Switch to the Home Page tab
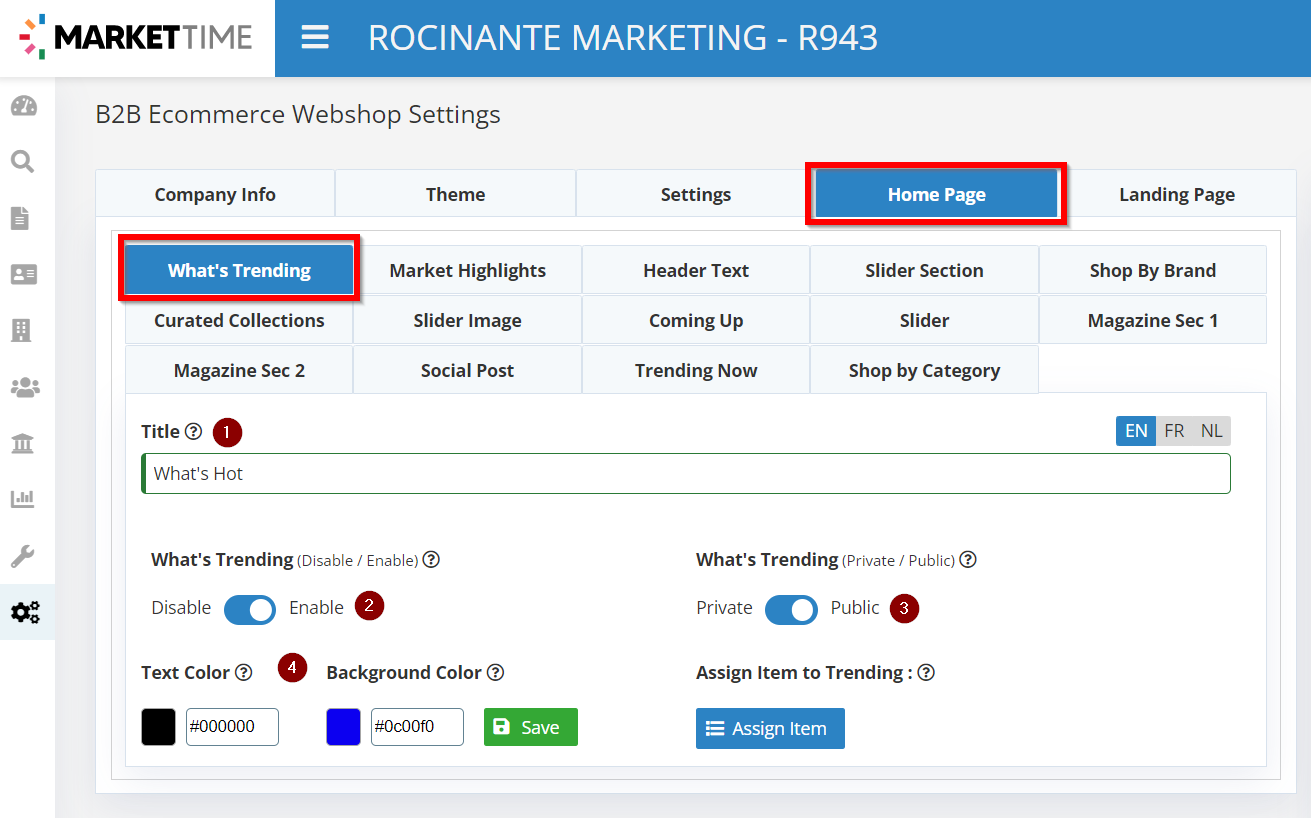 (x=937, y=194)
